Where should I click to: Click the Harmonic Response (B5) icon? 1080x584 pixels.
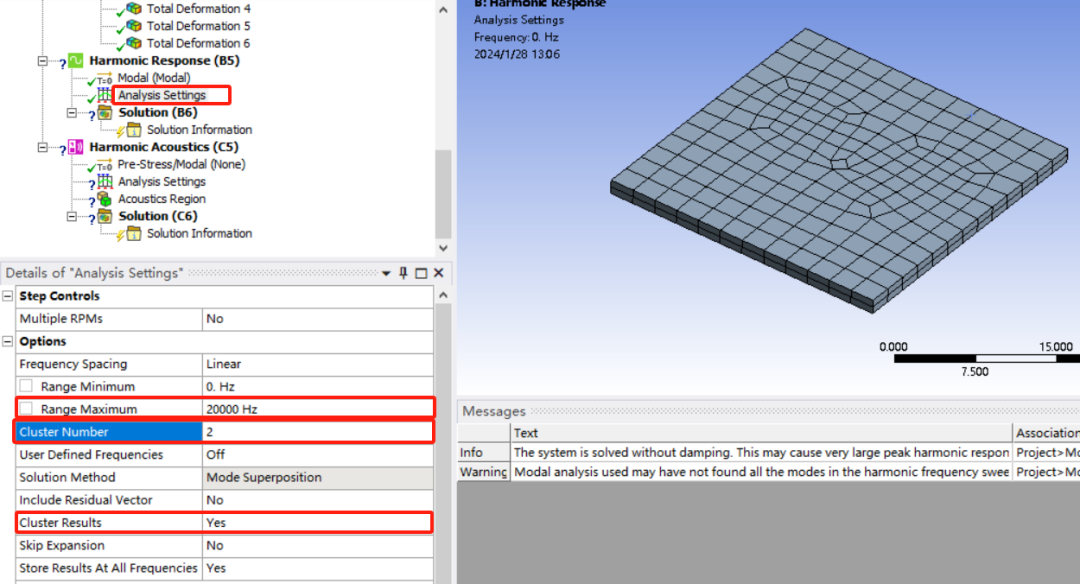76,61
